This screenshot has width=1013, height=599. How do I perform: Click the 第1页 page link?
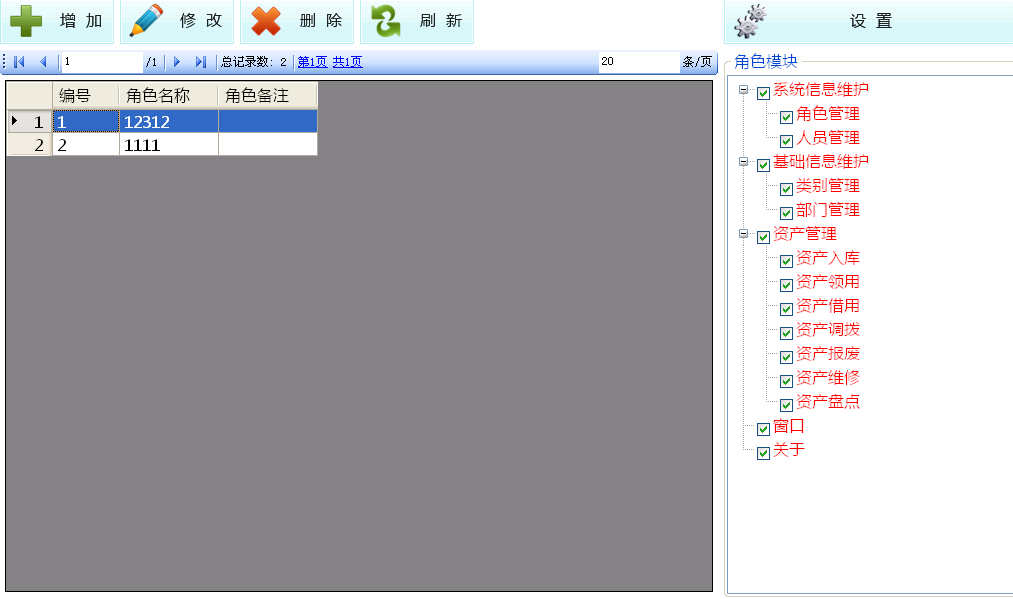(312, 62)
